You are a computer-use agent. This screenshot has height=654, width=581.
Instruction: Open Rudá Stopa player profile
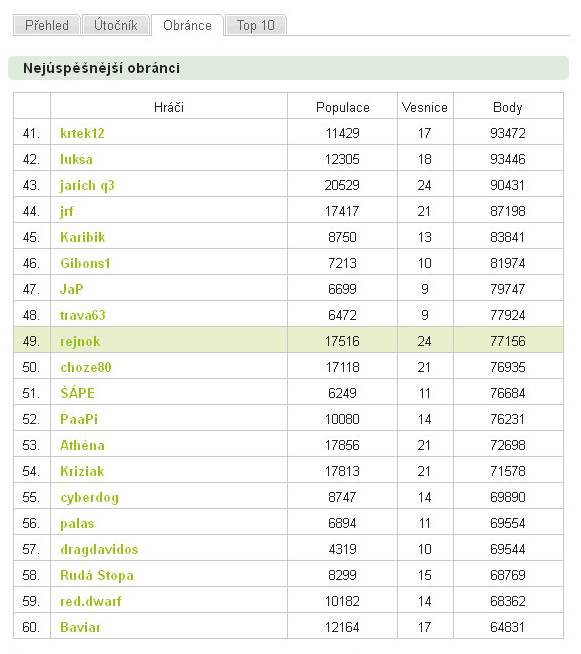97,575
